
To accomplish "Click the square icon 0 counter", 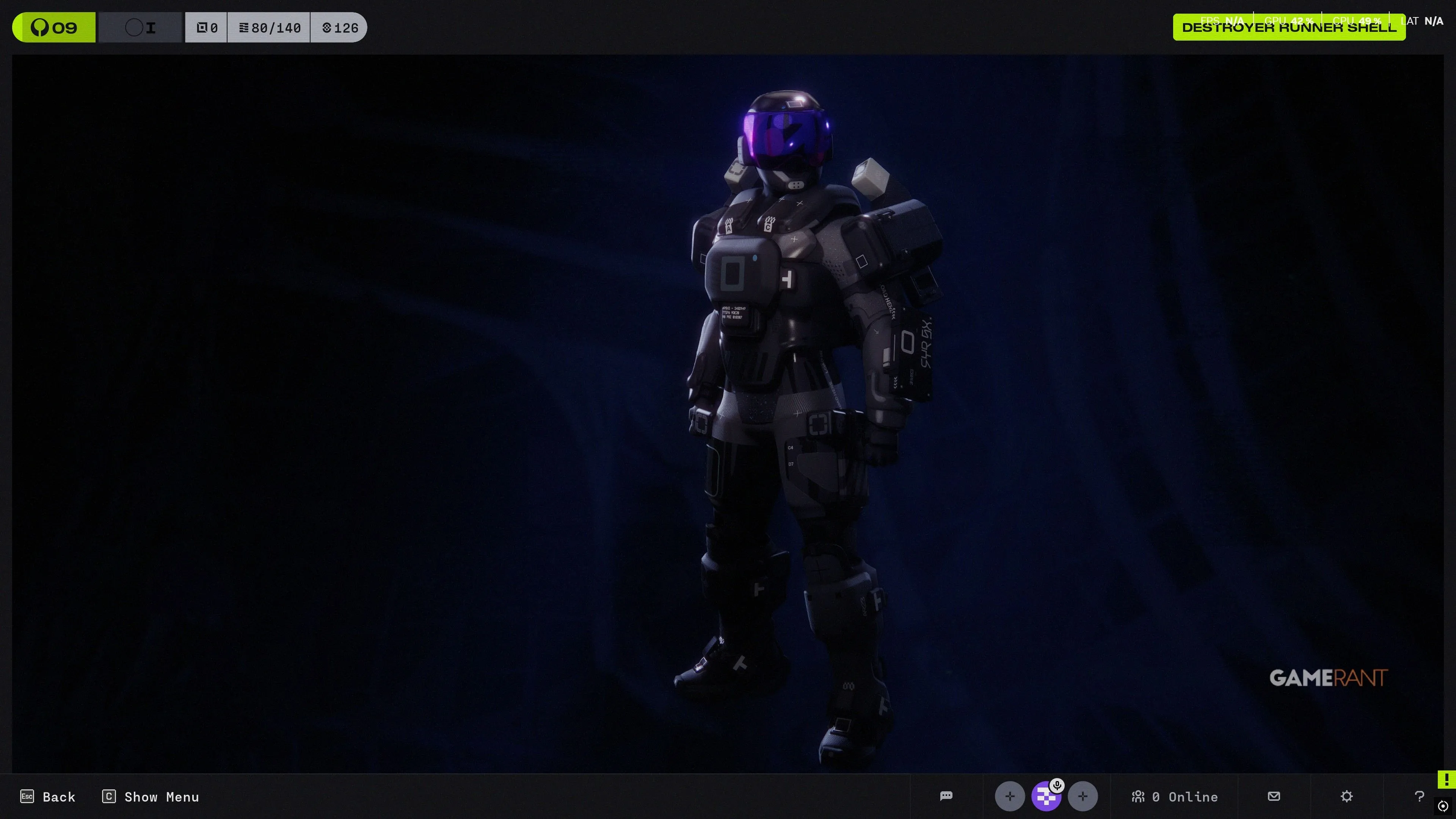I will [x=206, y=27].
